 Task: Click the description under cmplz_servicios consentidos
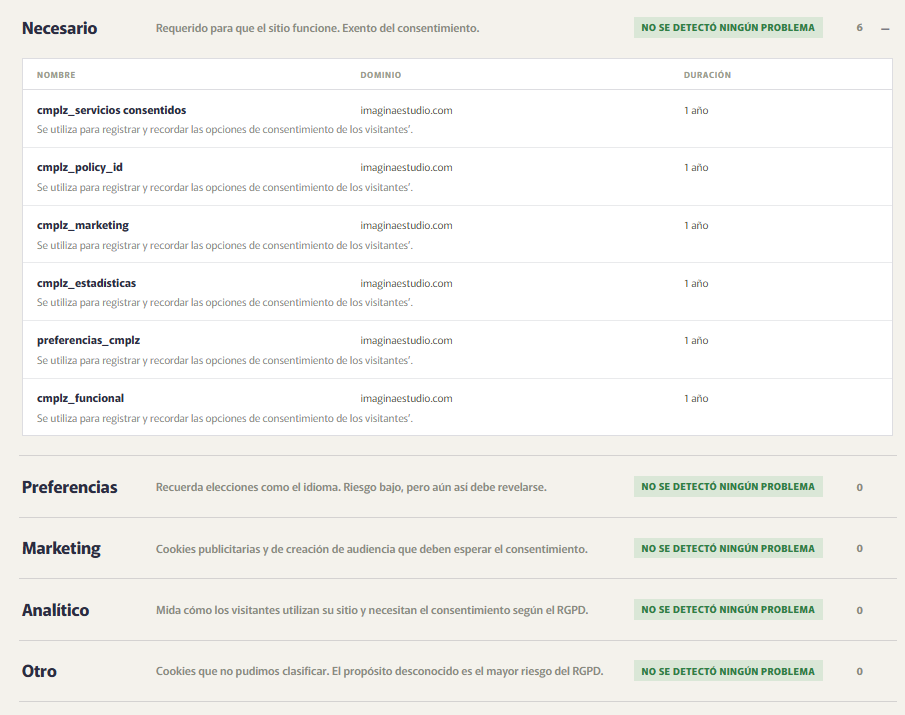pos(225,129)
